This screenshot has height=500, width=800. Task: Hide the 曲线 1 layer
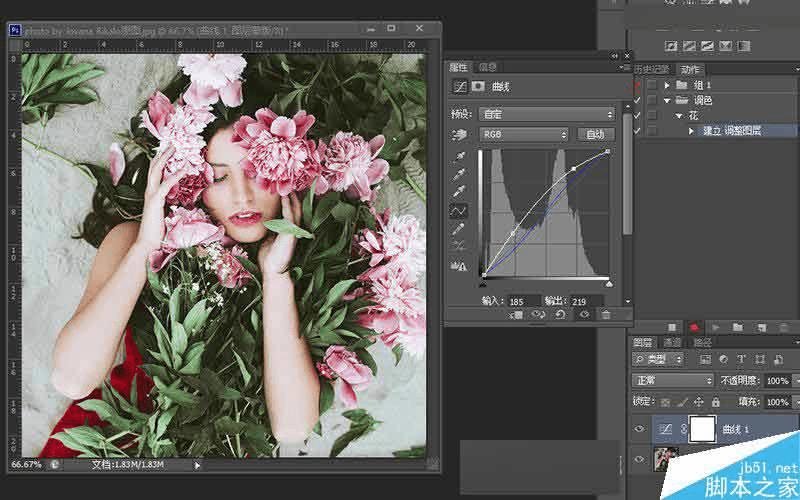(x=640, y=429)
